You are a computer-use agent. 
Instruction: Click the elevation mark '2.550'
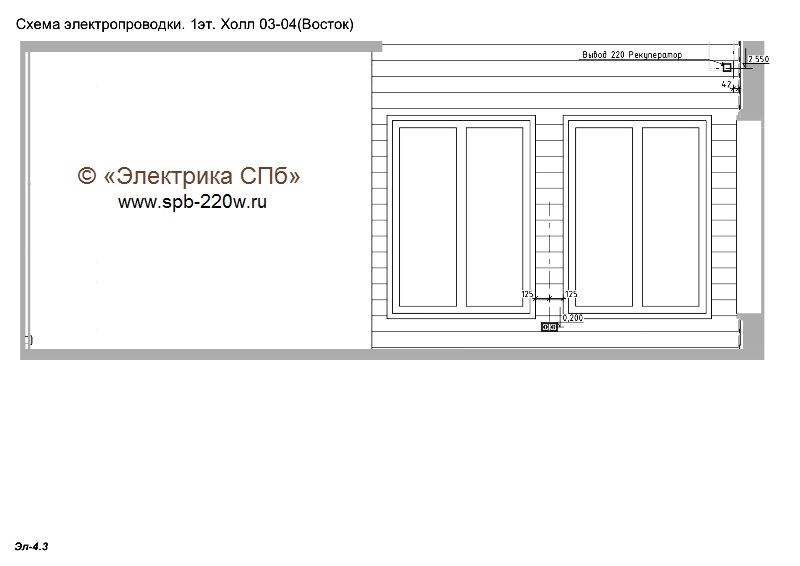point(759,59)
